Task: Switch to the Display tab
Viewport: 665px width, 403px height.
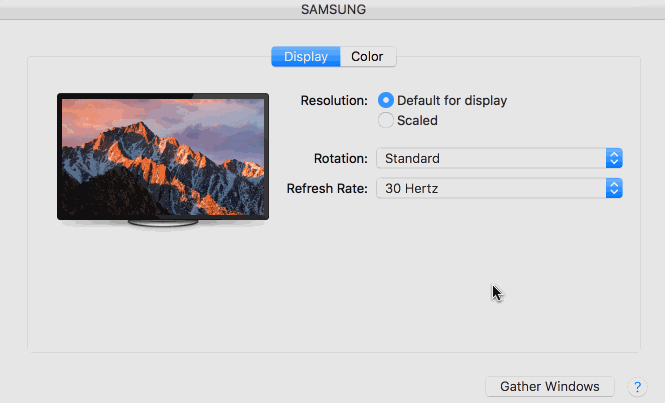Action: pyautogui.click(x=306, y=56)
